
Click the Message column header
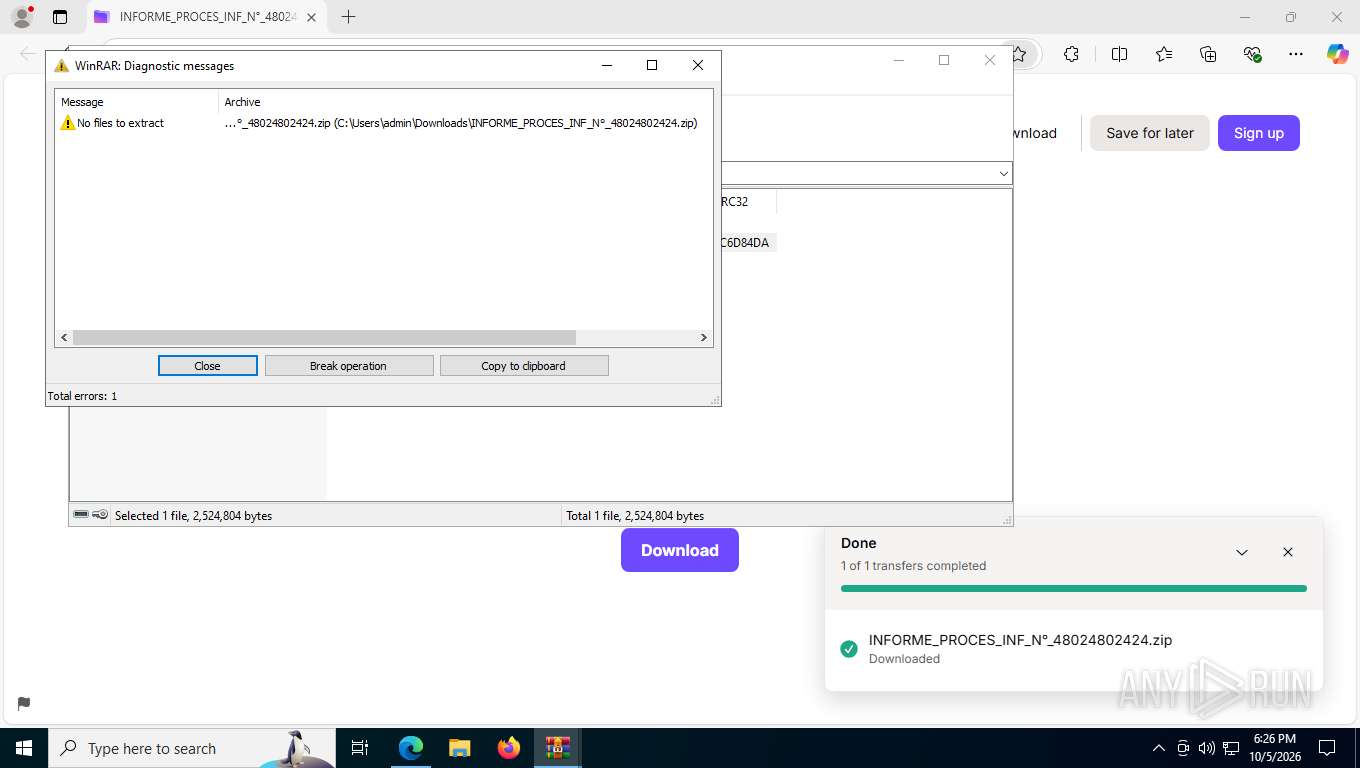click(137, 102)
